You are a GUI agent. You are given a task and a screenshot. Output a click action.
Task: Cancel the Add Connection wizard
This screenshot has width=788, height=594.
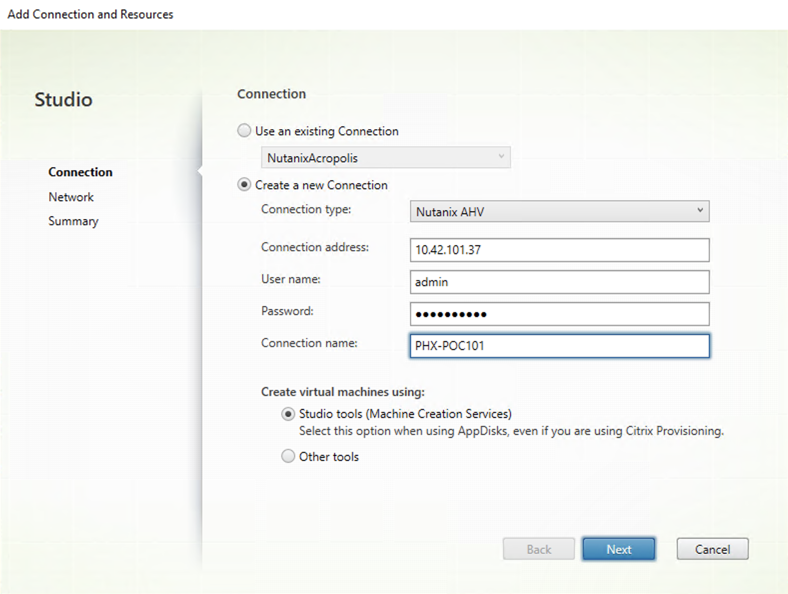coord(713,549)
